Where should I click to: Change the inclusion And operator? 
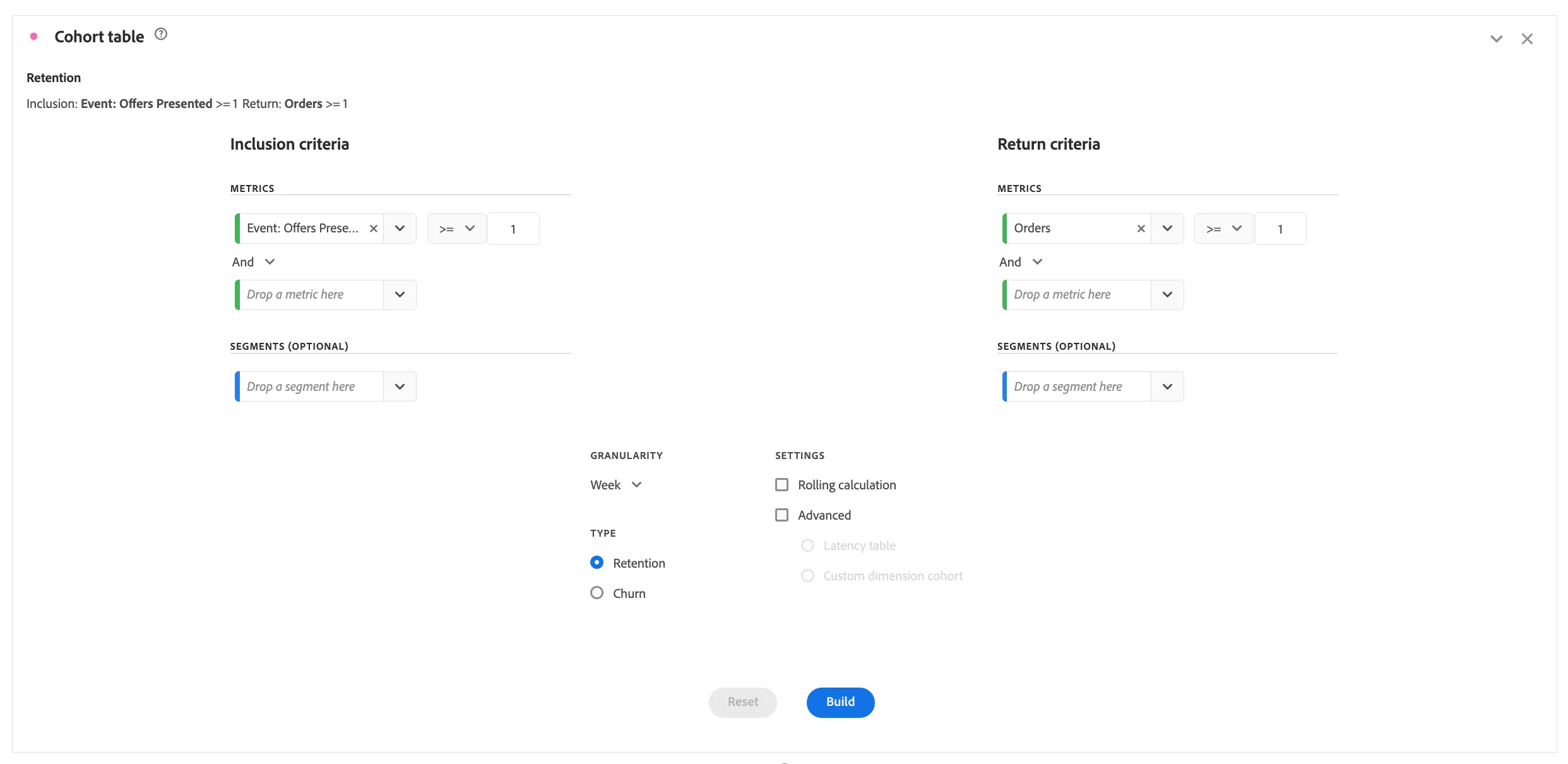pos(253,262)
